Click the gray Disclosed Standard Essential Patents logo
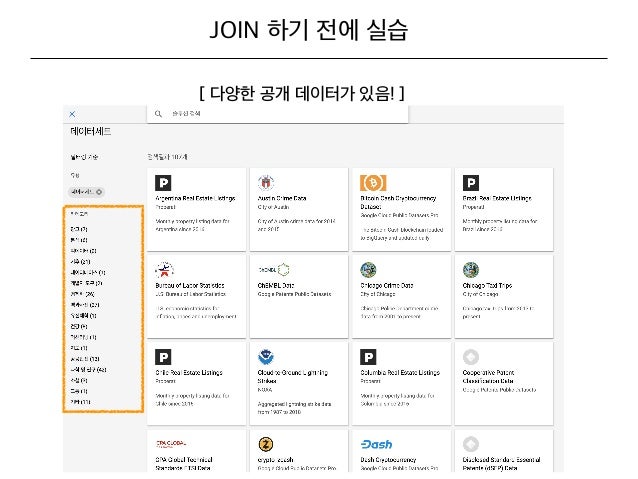 471,444
